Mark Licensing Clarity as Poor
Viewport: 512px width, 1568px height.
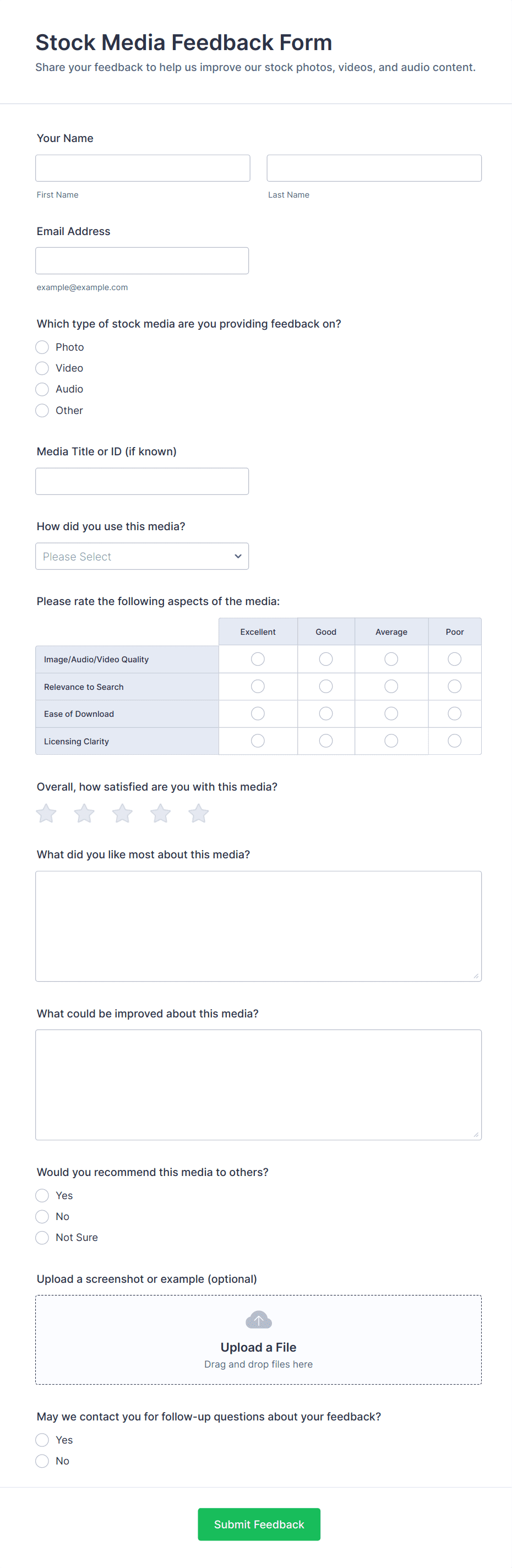454,741
